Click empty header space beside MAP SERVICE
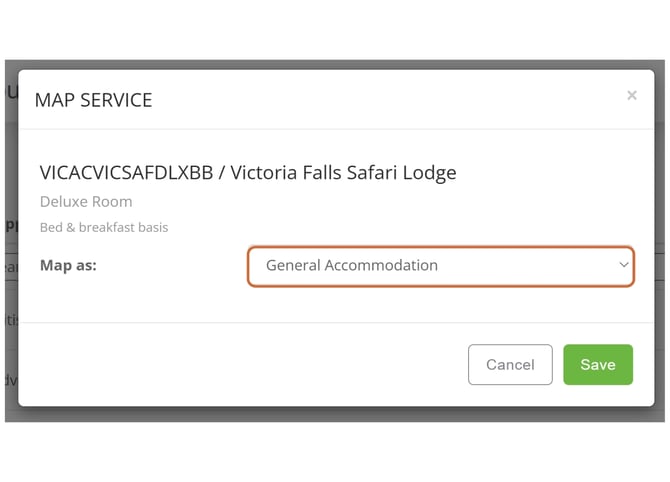This screenshot has height=482, width=670. click(x=380, y=100)
